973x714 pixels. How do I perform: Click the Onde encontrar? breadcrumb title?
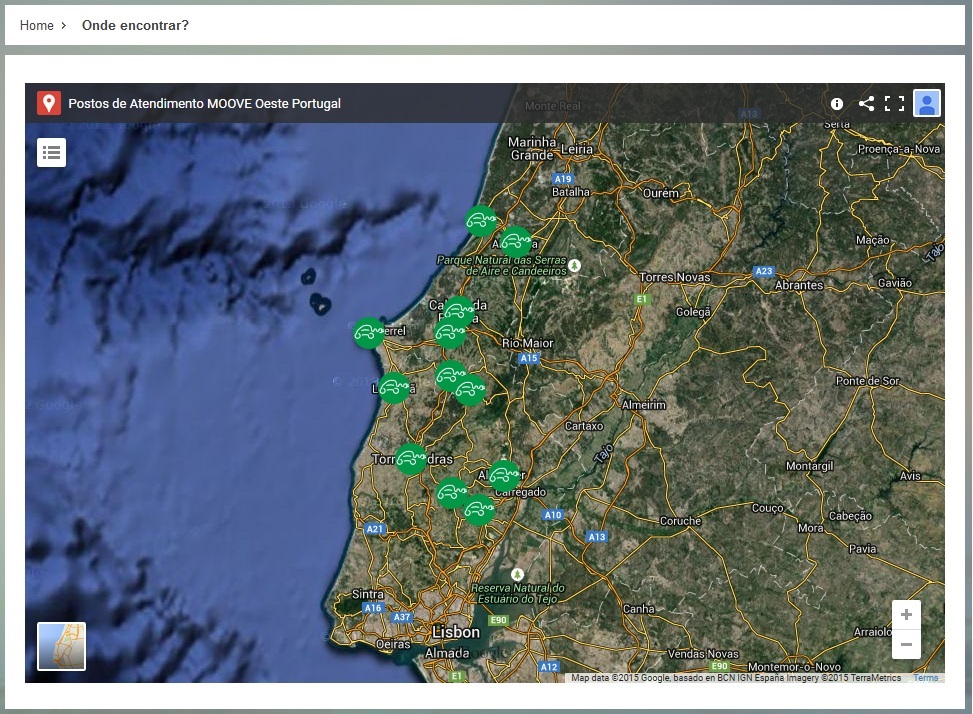coord(135,25)
